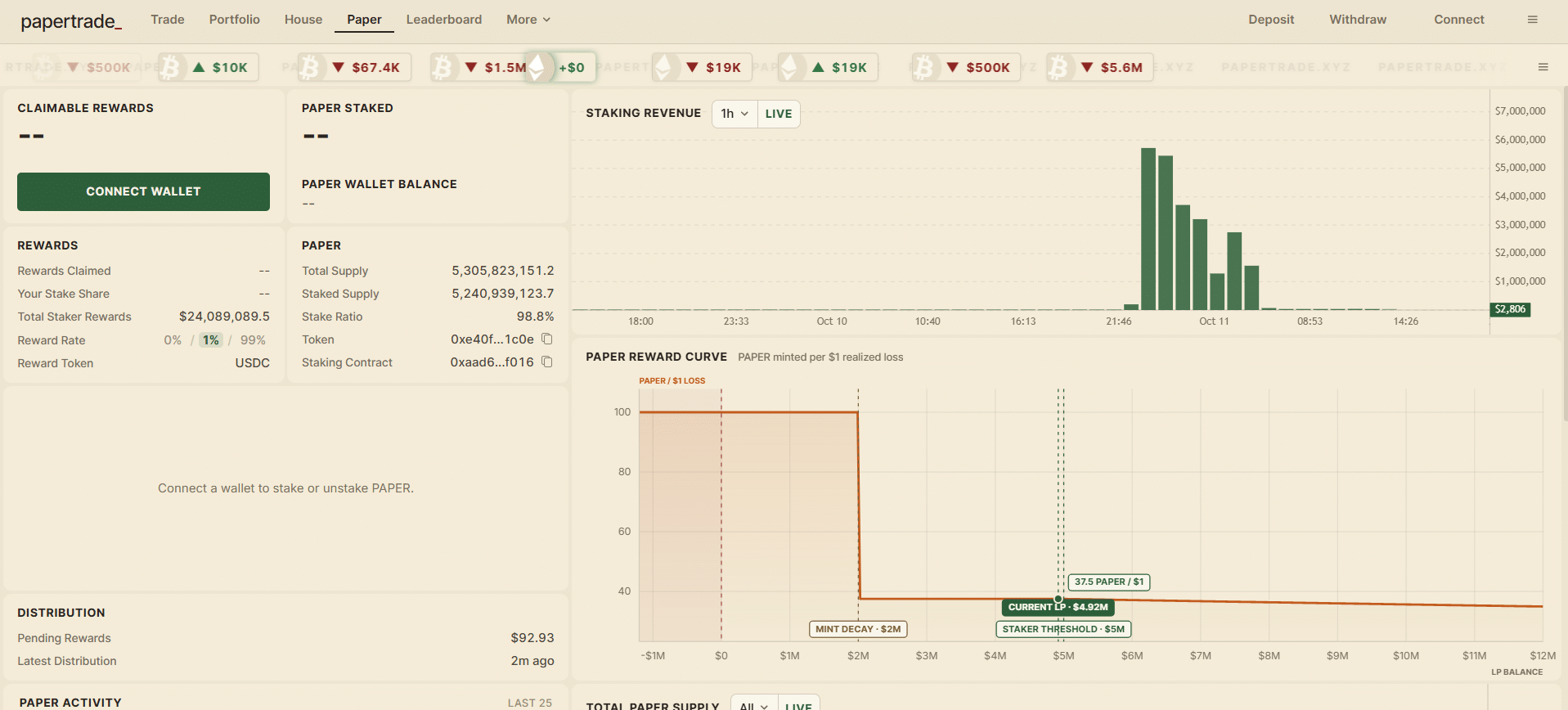Click the 37.5 PAPER / $1 tooltip label
Viewport: 1568px width, 710px height.
[1109, 582]
